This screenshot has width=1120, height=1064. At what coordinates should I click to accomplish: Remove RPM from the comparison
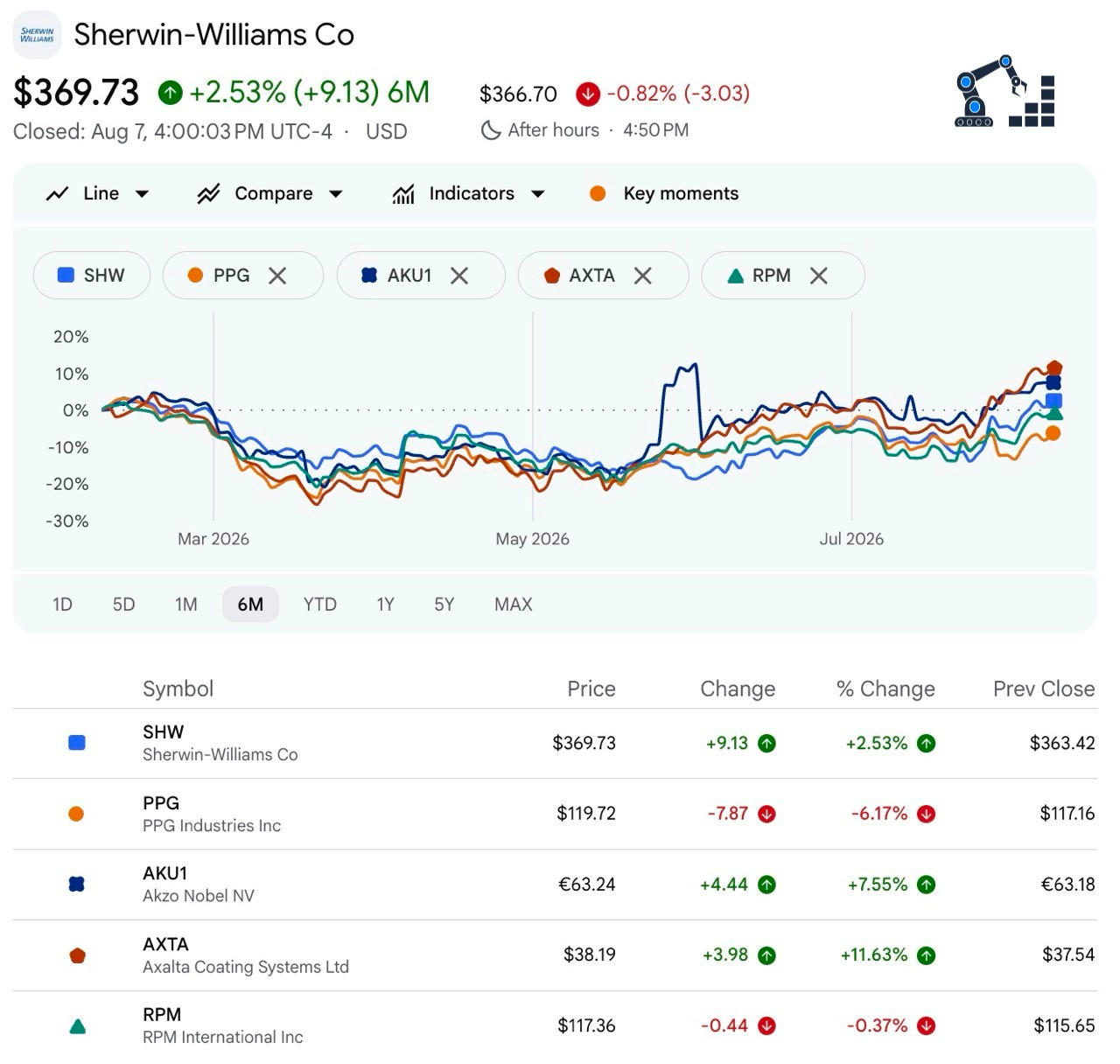(x=819, y=276)
